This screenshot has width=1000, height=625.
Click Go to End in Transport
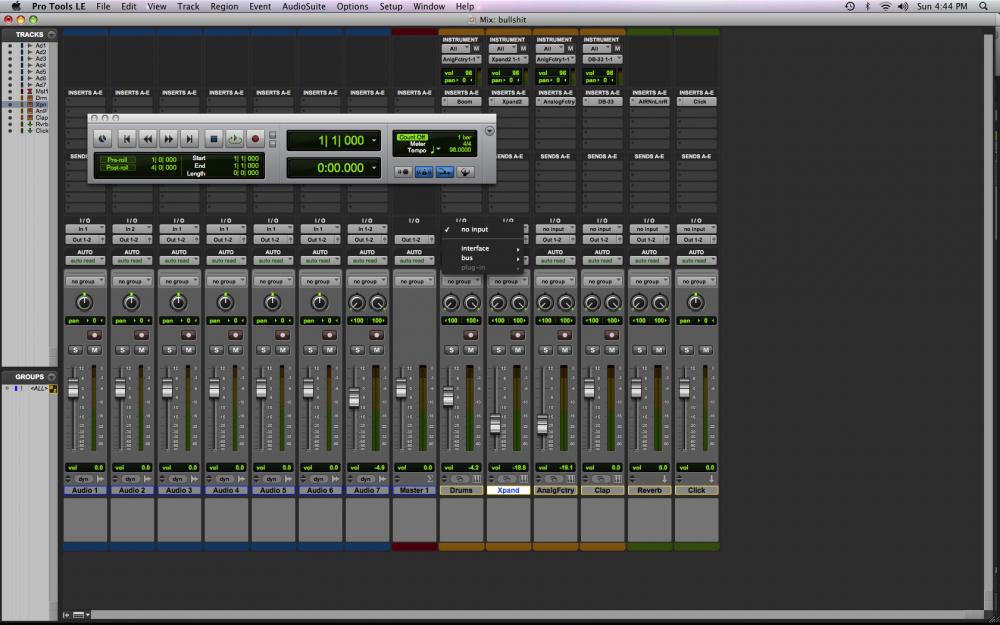(189, 138)
